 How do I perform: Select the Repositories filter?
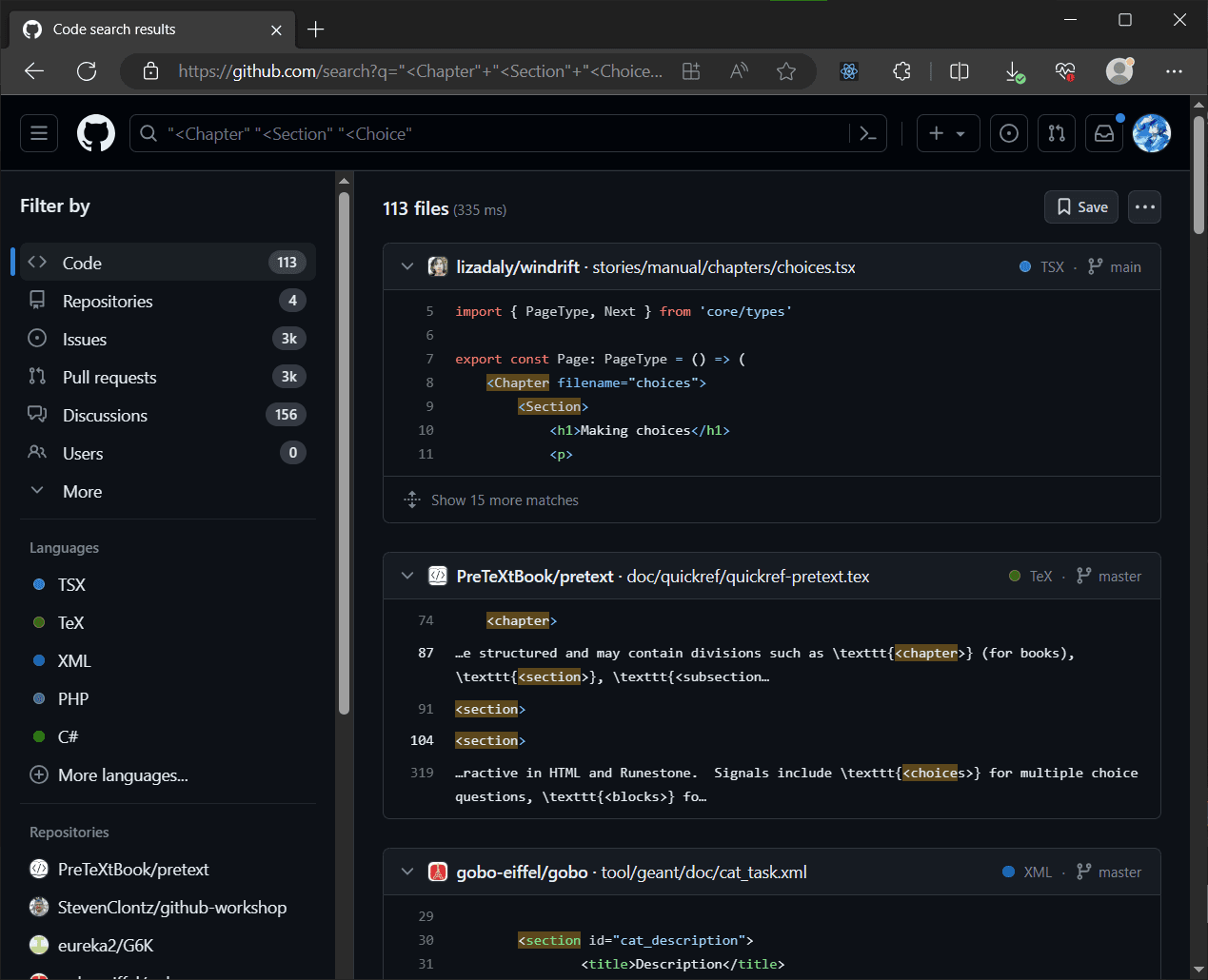pos(168,301)
